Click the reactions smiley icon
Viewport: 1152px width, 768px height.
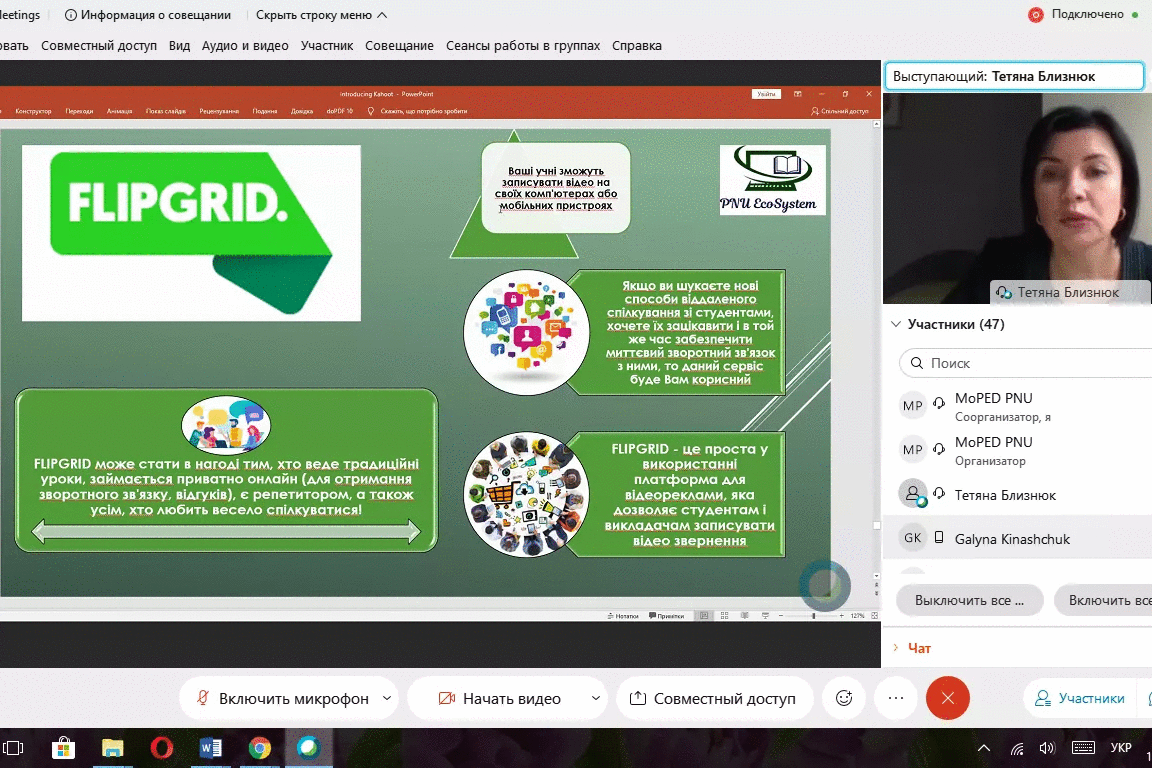[844, 698]
